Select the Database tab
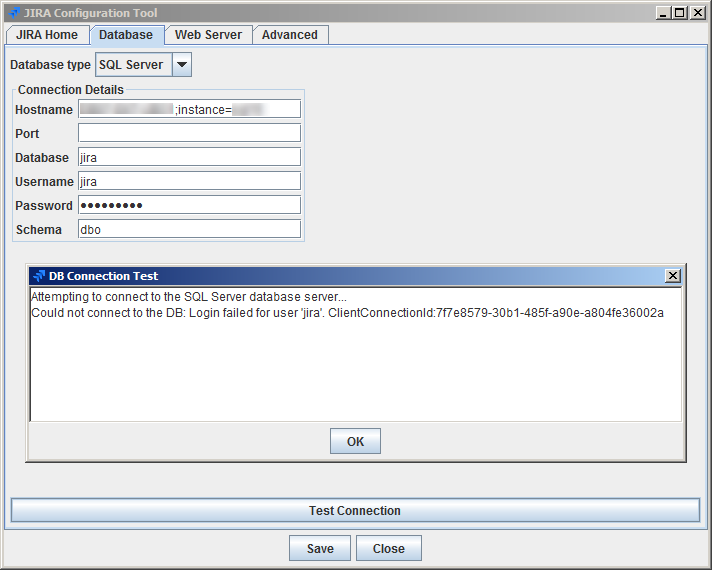This screenshot has width=712, height=570. click(x=126, y=35)
